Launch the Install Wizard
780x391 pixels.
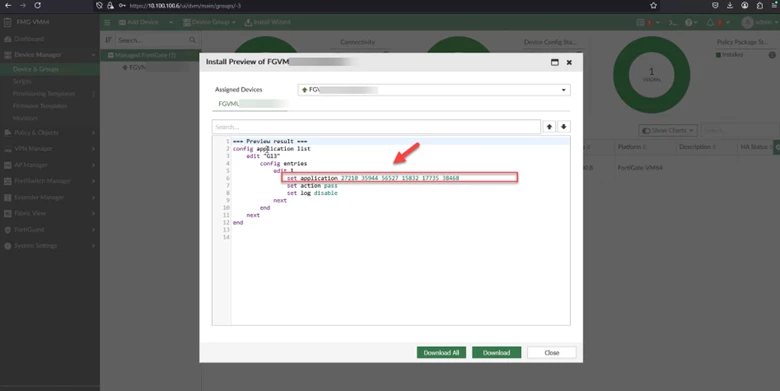pos(268,22)
